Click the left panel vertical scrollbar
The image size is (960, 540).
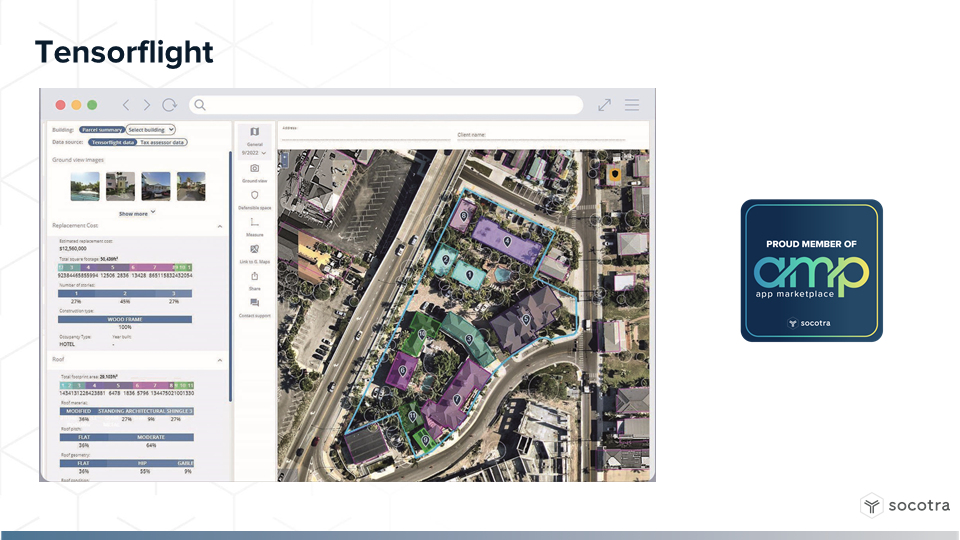coord(231,276)
